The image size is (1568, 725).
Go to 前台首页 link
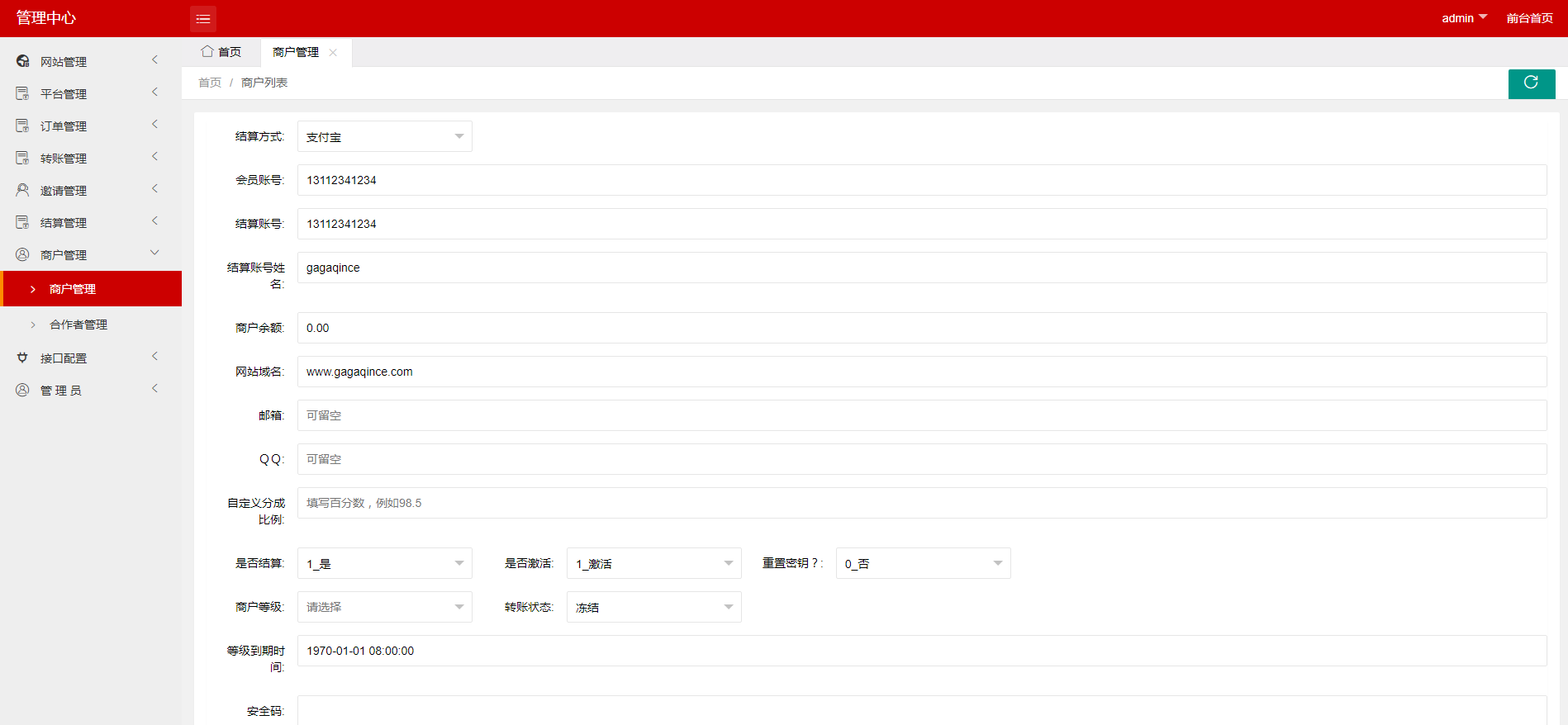point(1529,18)
